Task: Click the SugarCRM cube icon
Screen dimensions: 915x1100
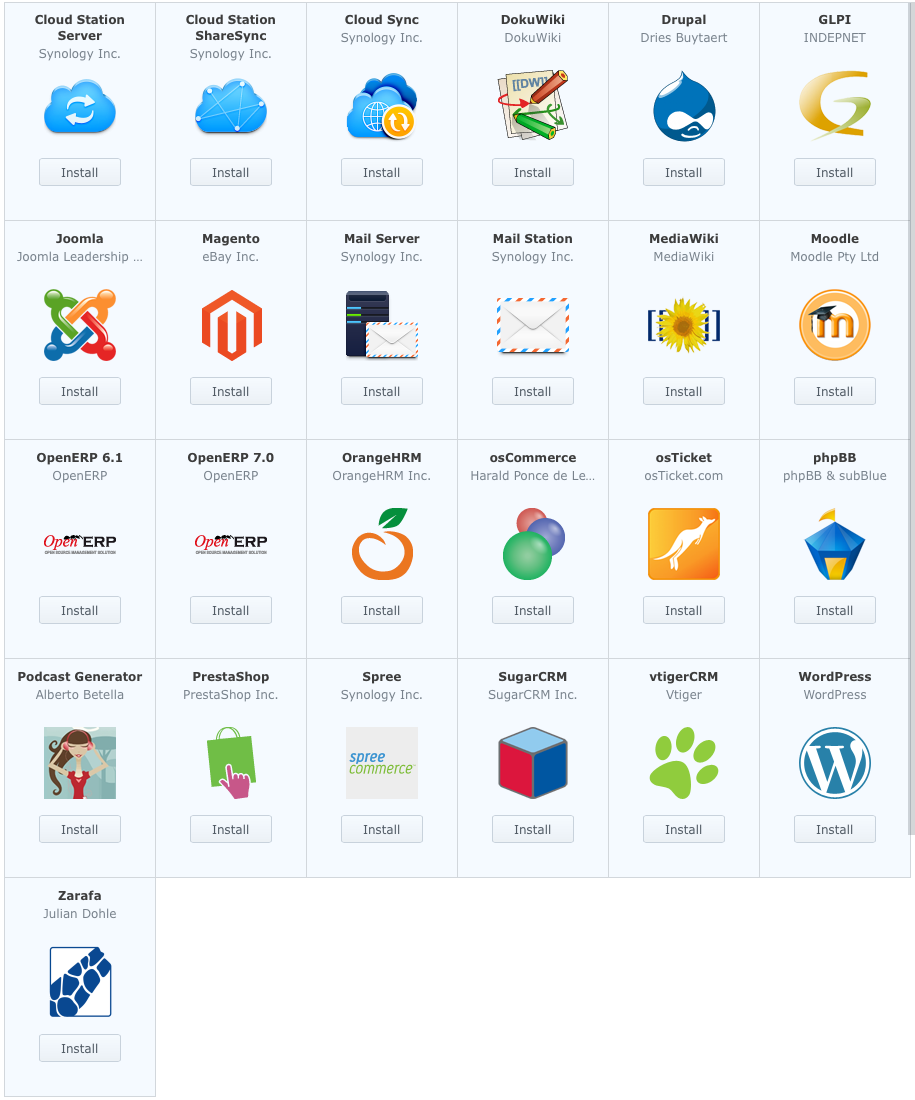Action: tap(533, 763)
